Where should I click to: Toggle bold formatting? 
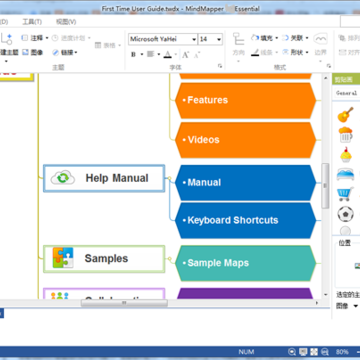click(133, 54)
